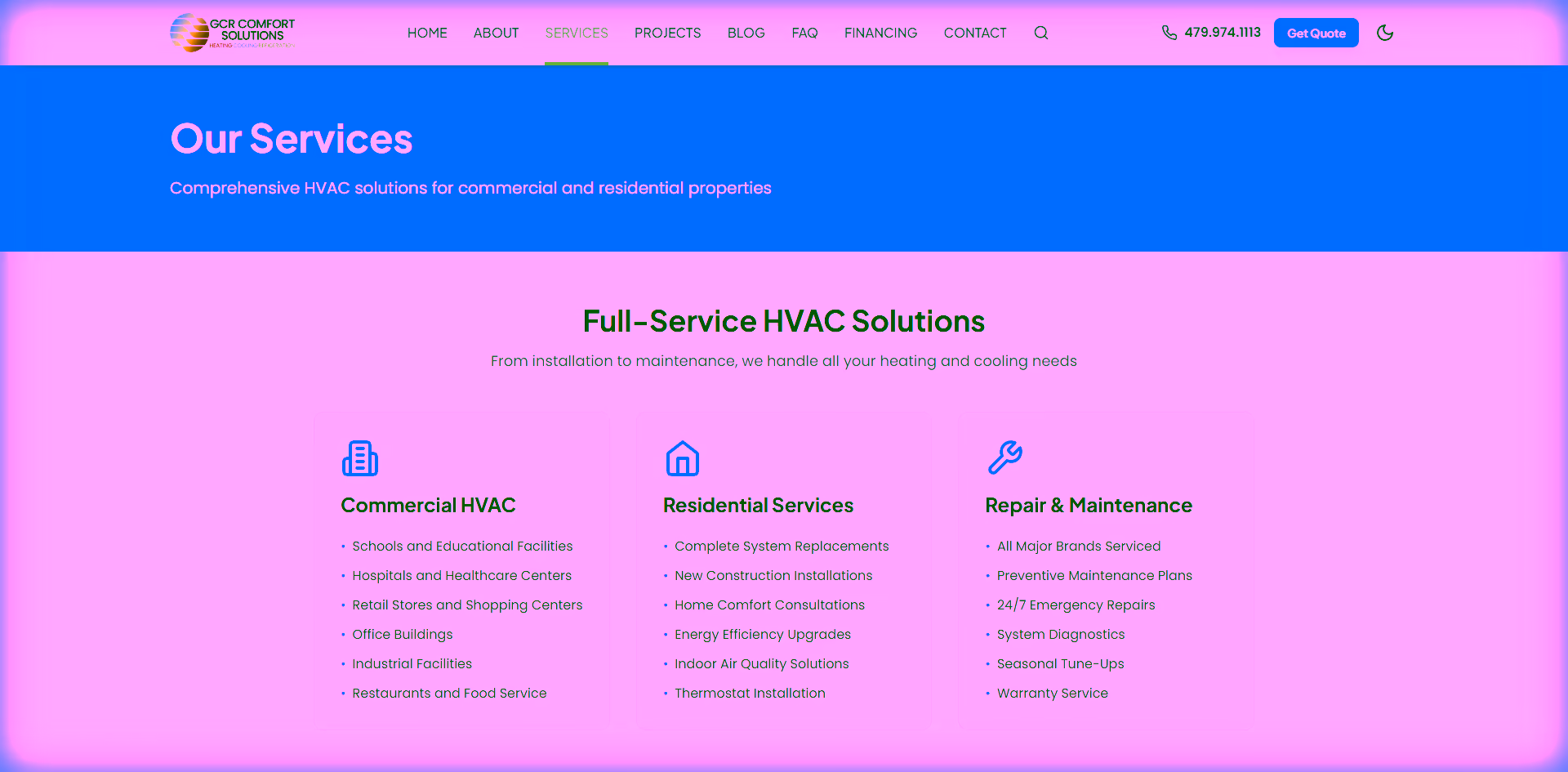Click 24/7 Emergency Repairs item
This screenshot has height=772, width=1568.
point(1076,605)
